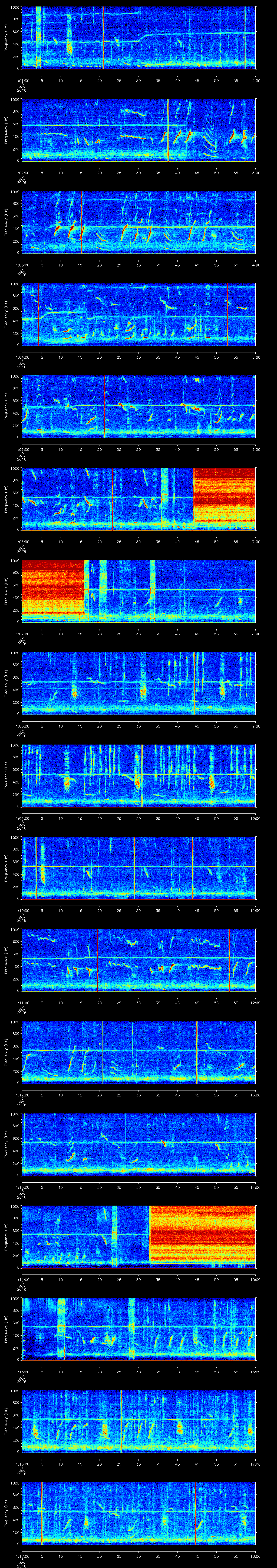Click the '1:07:00' start time label
The height and width of the screenshot is (1568, 277).
(22, 634)
